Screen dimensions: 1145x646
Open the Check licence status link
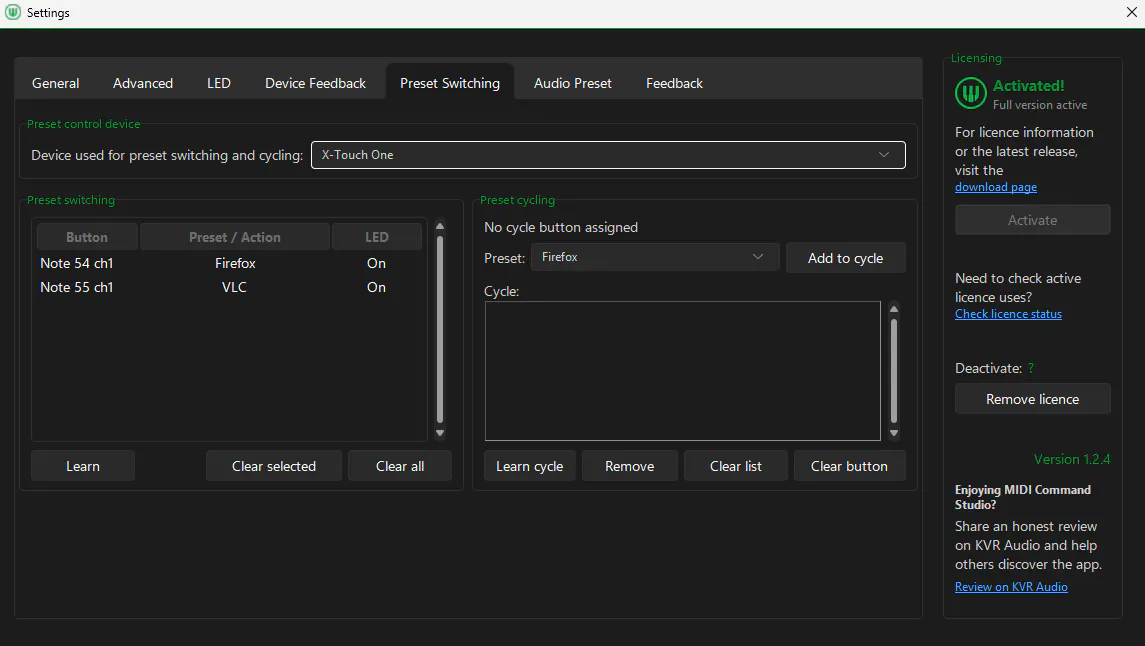tap(1008, 314)
